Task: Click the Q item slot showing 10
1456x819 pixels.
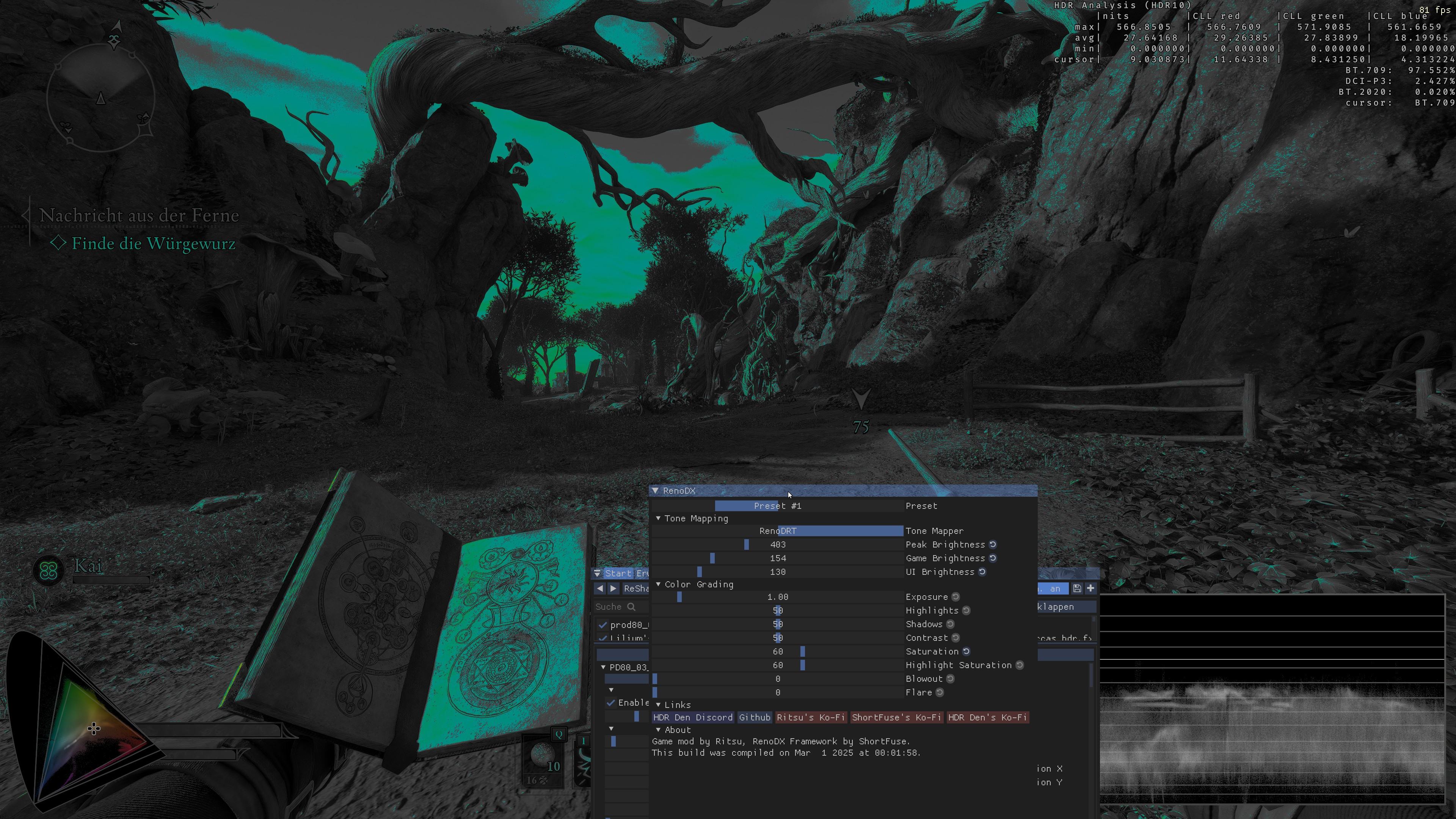Action: [x=543, y=758]
